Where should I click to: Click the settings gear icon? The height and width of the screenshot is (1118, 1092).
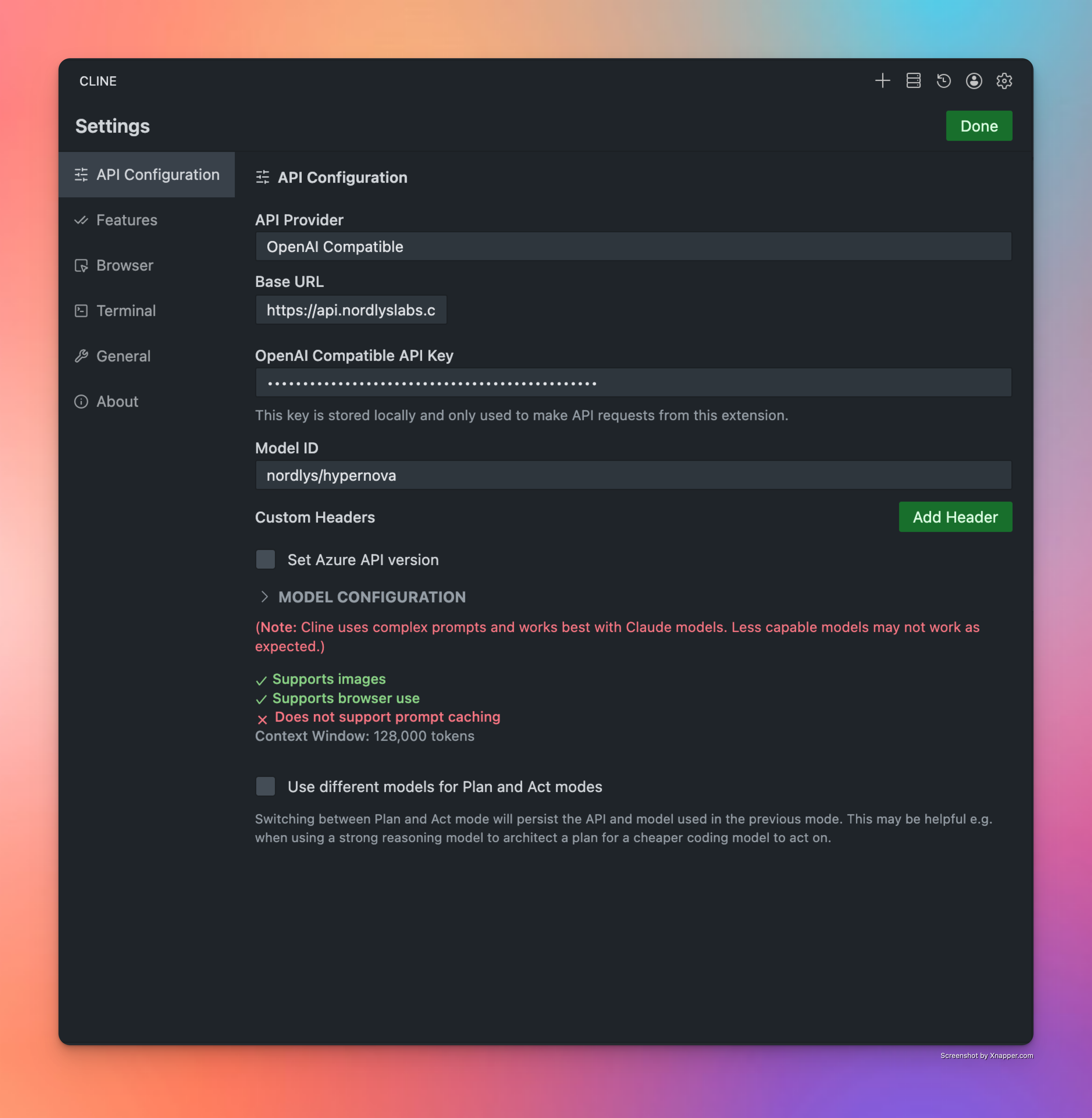(1004, 81)
